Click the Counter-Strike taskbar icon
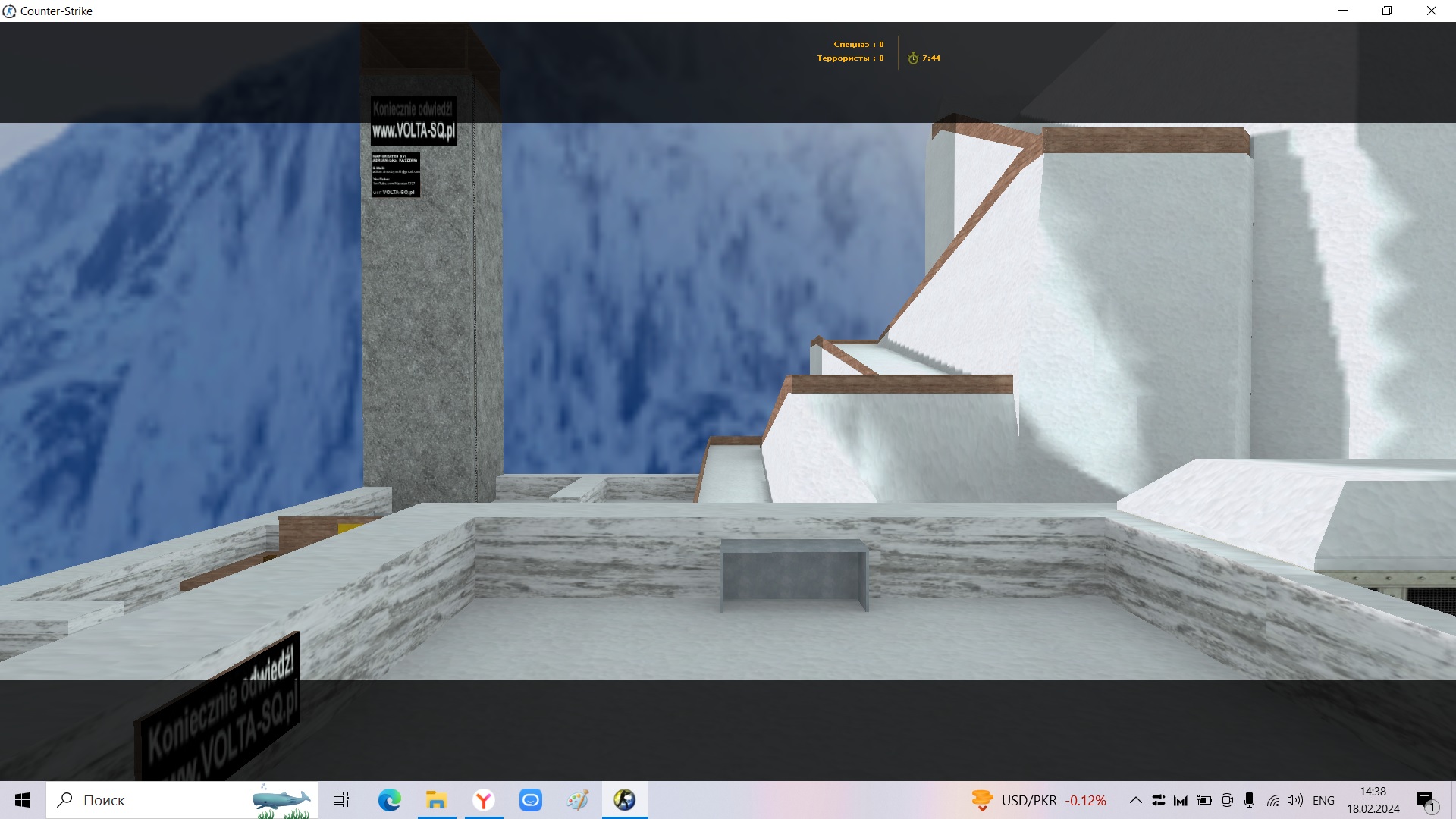Image resolution: width=1456 pixels, height=819 pixels. (625, 800)
